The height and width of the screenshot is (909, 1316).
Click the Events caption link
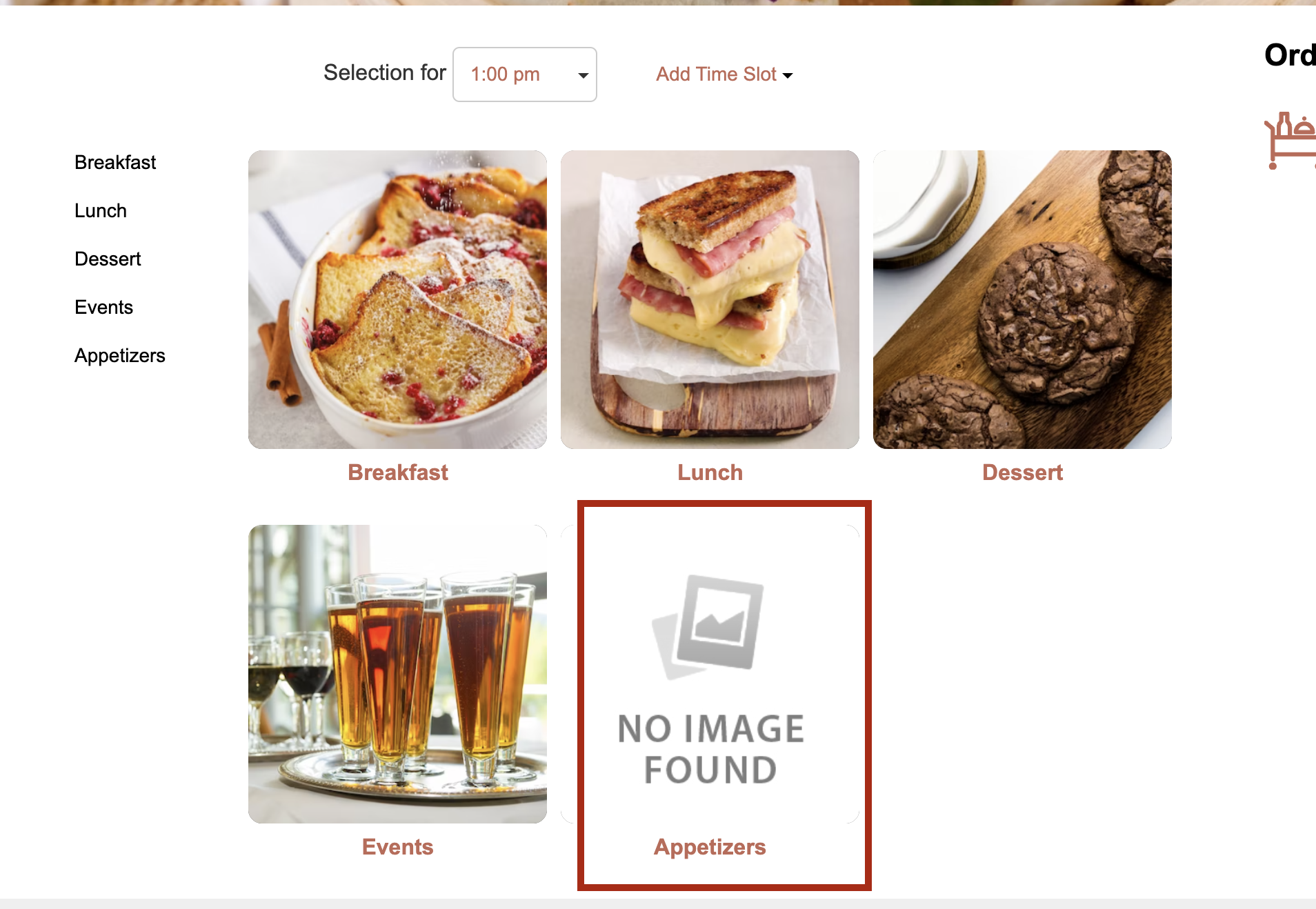(398, 847)
